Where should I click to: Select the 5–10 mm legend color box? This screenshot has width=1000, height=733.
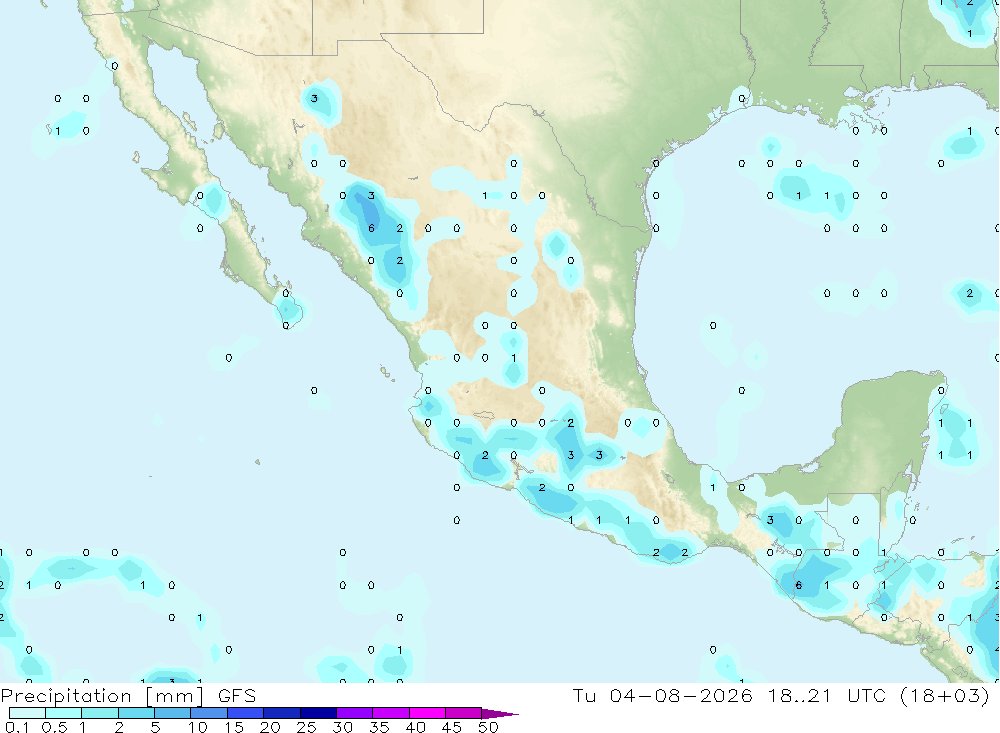click(173, 713)
